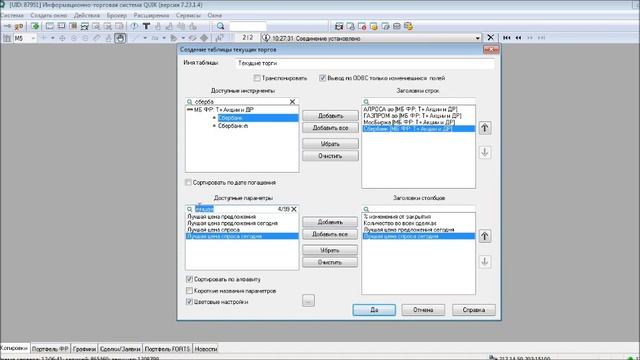Viewport: 640px width, 360px height.
Task: Select Лучшая цена предложения сегодня in available parameters
Action: (x=232, y=223)
